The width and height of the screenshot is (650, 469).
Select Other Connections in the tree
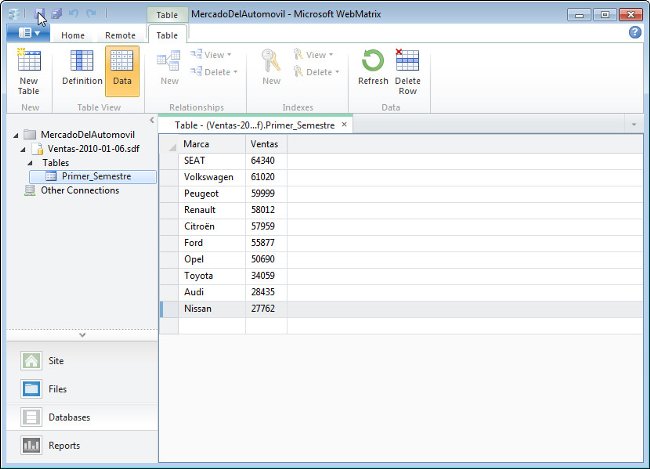80,190
